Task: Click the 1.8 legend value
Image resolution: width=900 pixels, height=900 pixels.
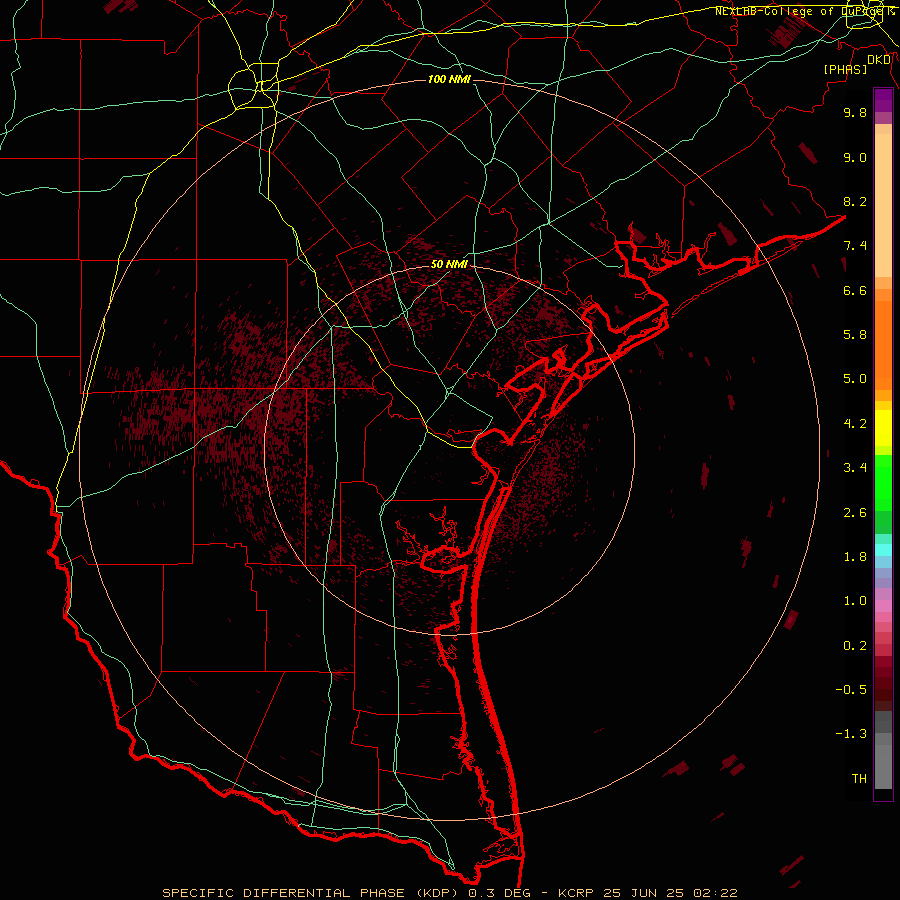Action: pyautogui.click(x=855, y=557)
